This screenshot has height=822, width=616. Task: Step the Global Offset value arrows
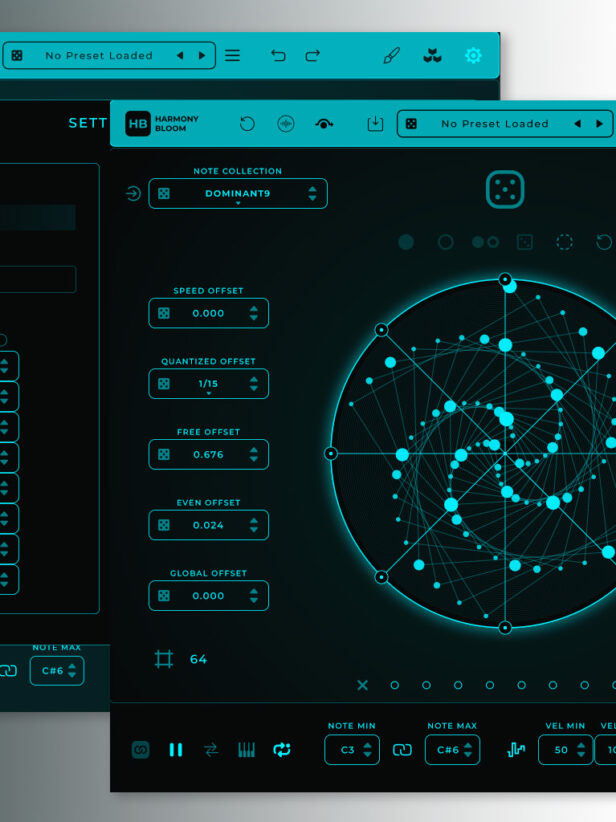coord(254,596)
